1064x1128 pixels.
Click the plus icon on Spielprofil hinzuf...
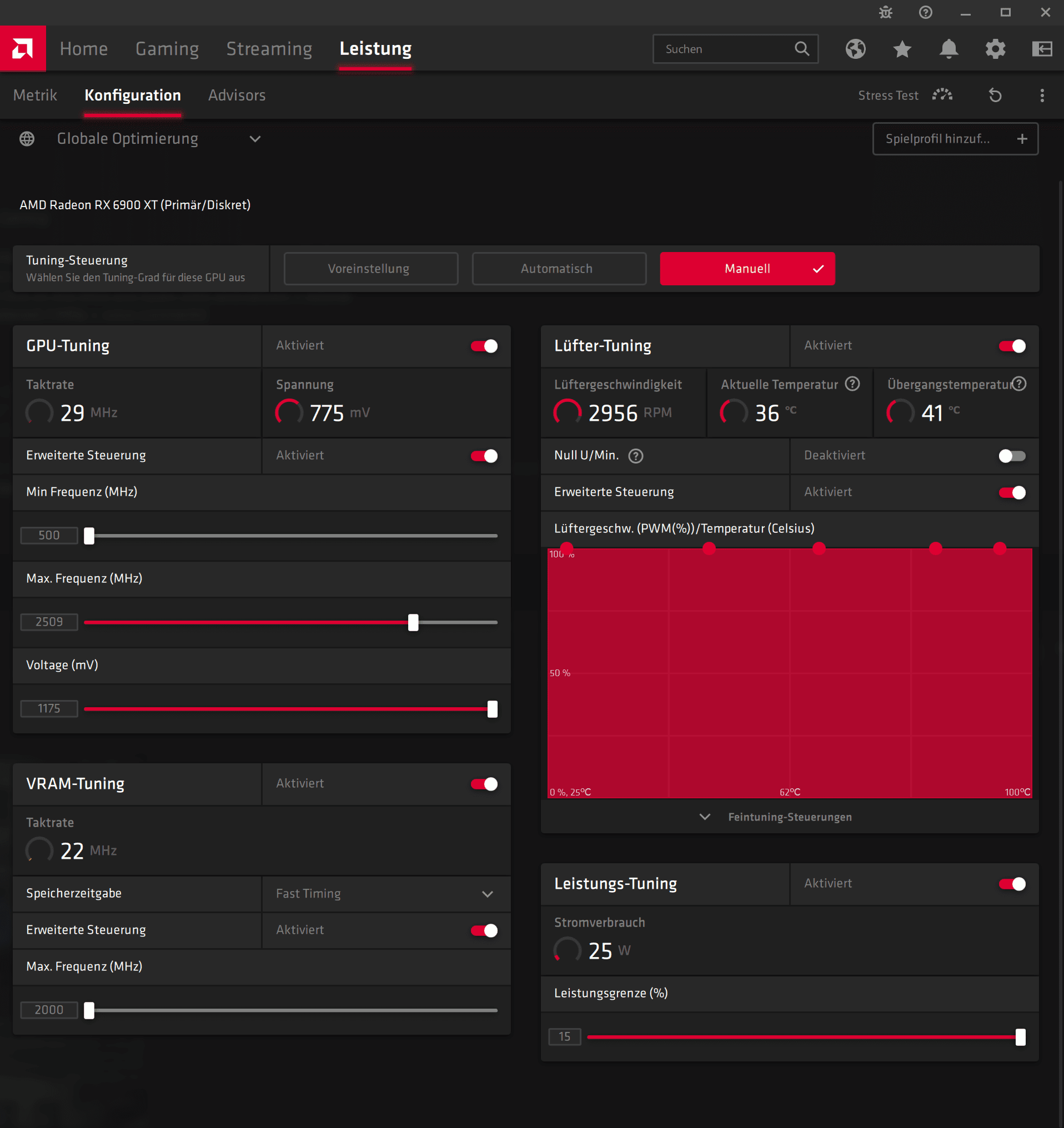coord(1022,139)
